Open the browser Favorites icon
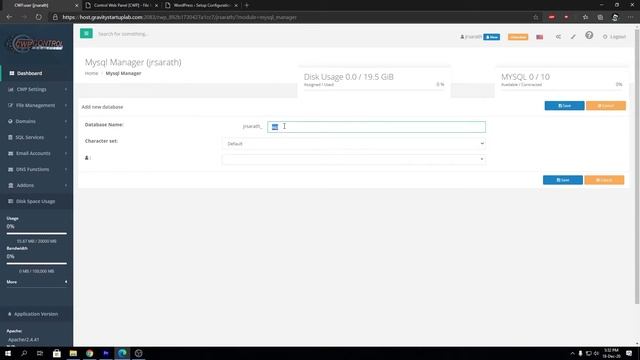The height and width of the screenshot is (360, 640). [x=585, y=17]
